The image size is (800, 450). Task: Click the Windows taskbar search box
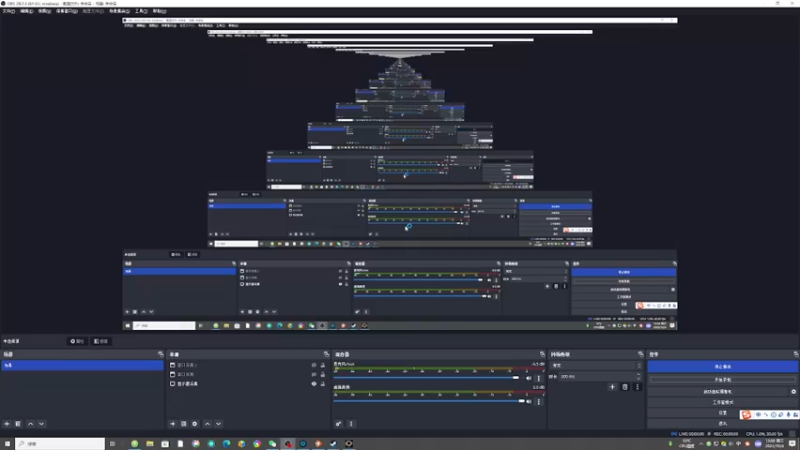point(60,444)
